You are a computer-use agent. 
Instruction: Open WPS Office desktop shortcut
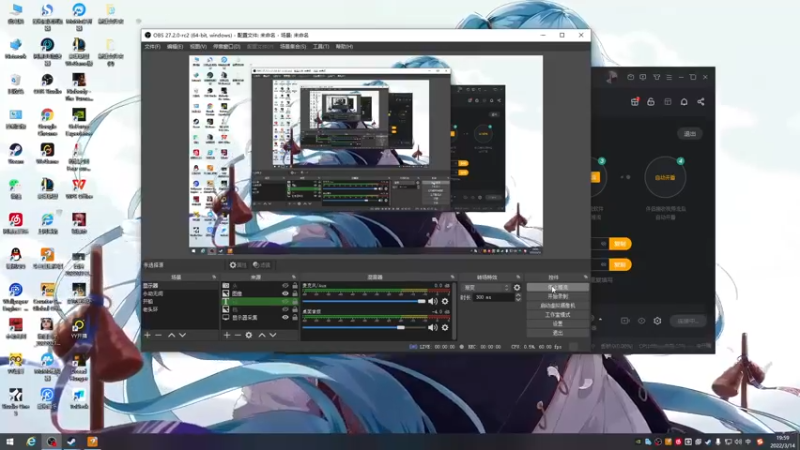click(x=79, y=188)
